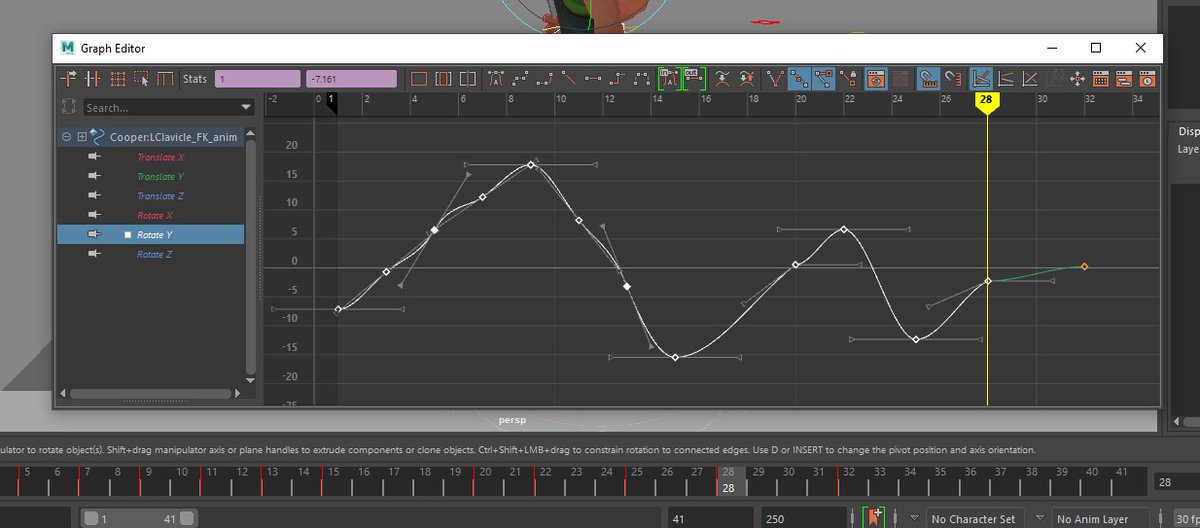
Task: Toggle Auto Load Graph Editor
Action: pos(876,78)
